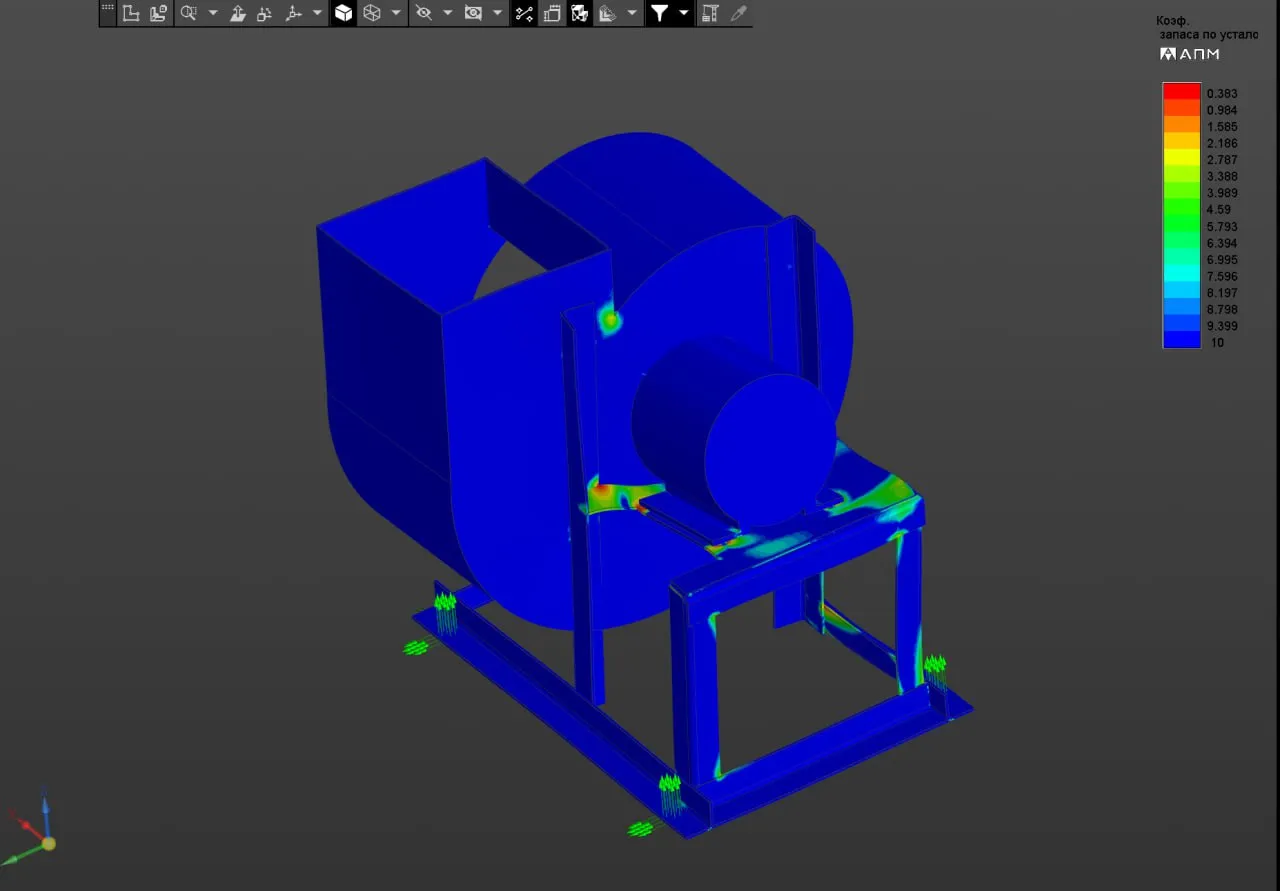Click the show elements eye icon
Image resolution: width=1280 pixels, height=891 pixels.
click(x=473, y=13)
